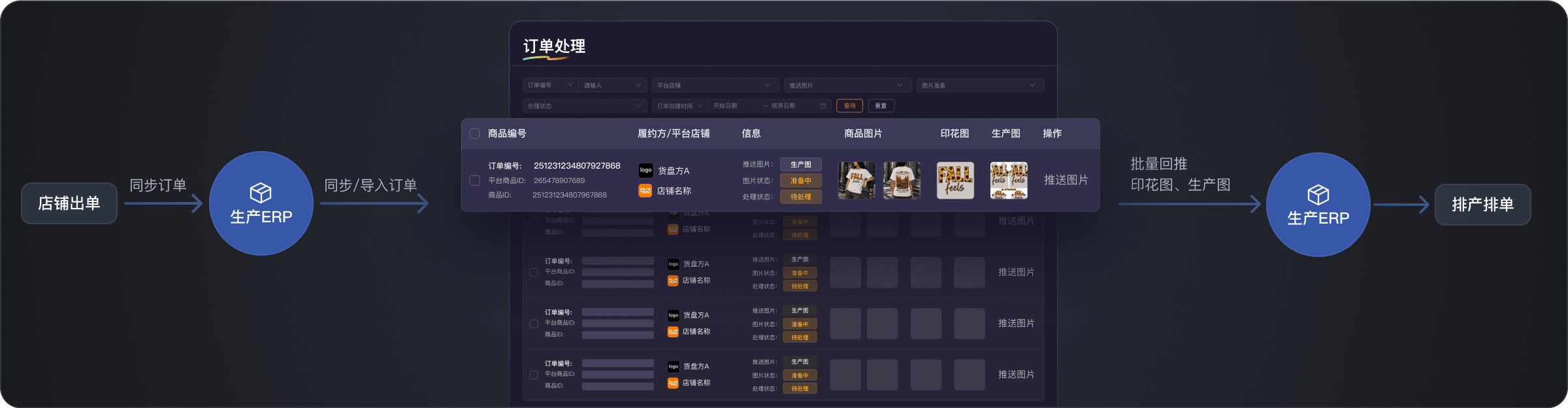Click product ID 251231234807967868
Image resolution: width=1568 pixels, height=408 pixels.
point(570,195)
